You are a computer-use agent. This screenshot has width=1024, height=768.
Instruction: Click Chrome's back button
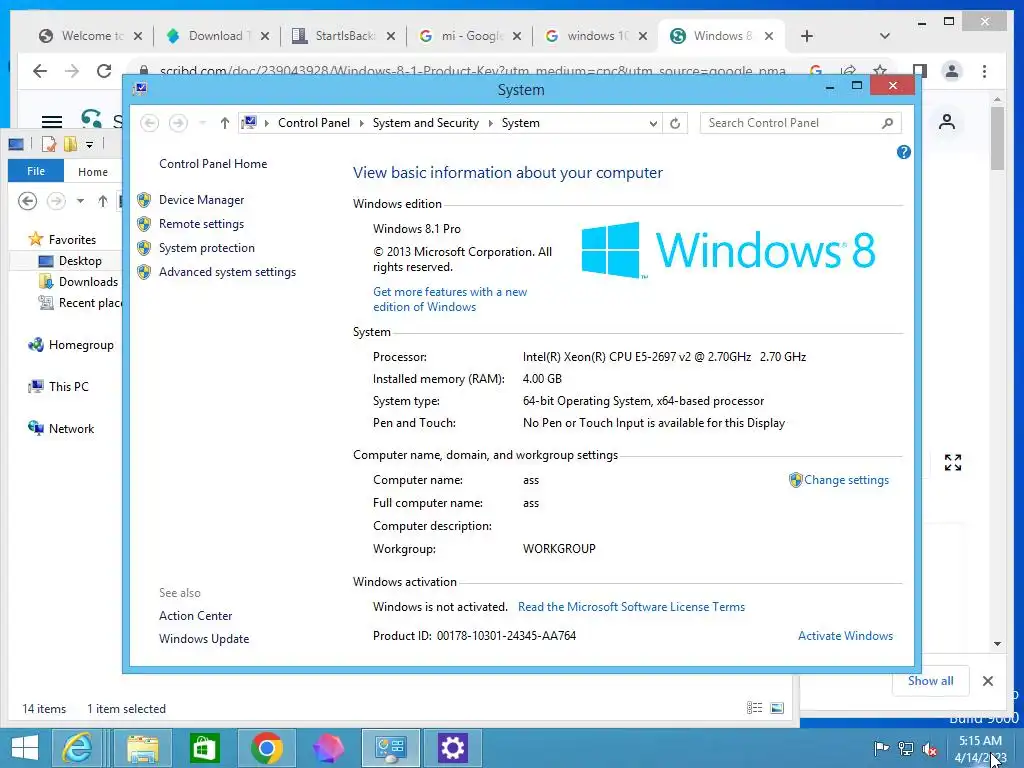click(x=40, y=71)
